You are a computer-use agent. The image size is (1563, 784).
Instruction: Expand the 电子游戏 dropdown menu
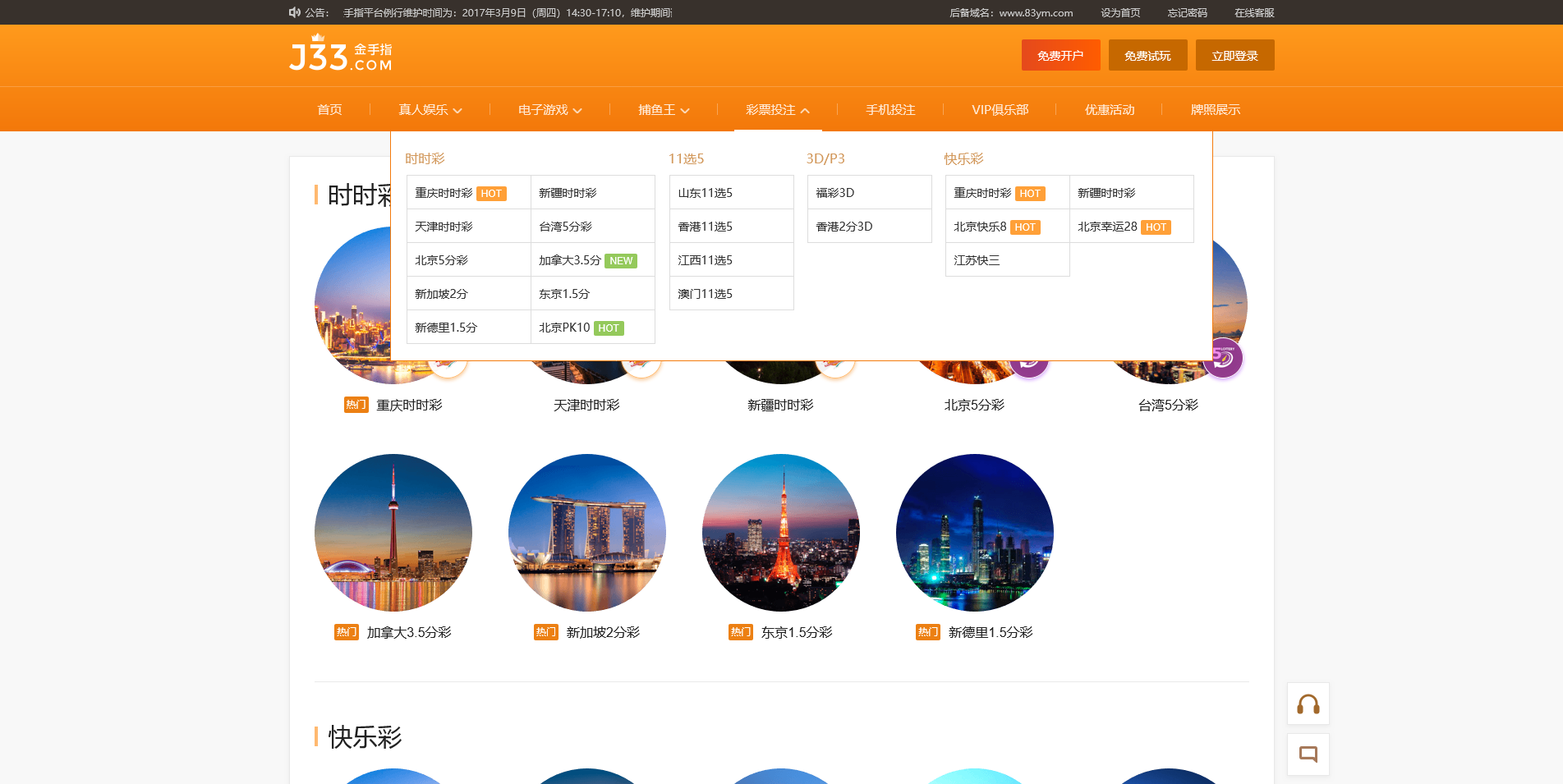549,110
